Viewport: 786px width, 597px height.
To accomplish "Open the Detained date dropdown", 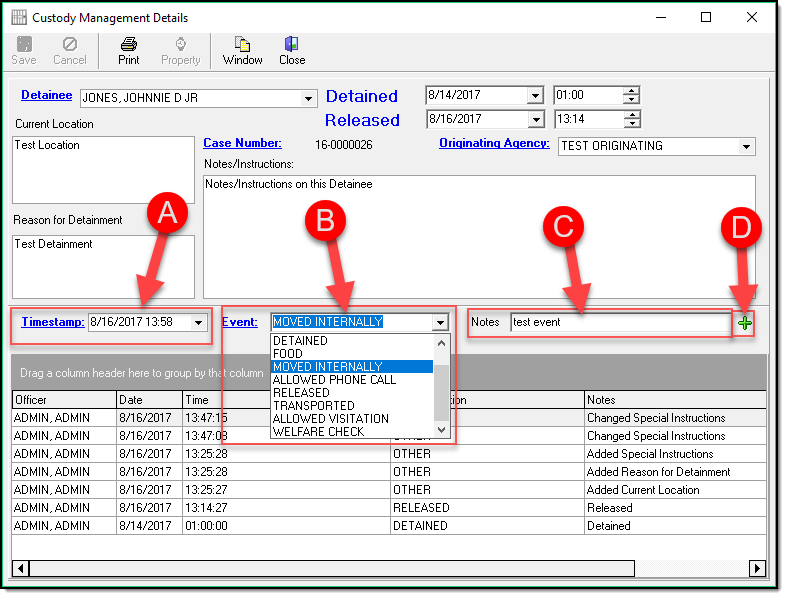I will pos(535,96).
